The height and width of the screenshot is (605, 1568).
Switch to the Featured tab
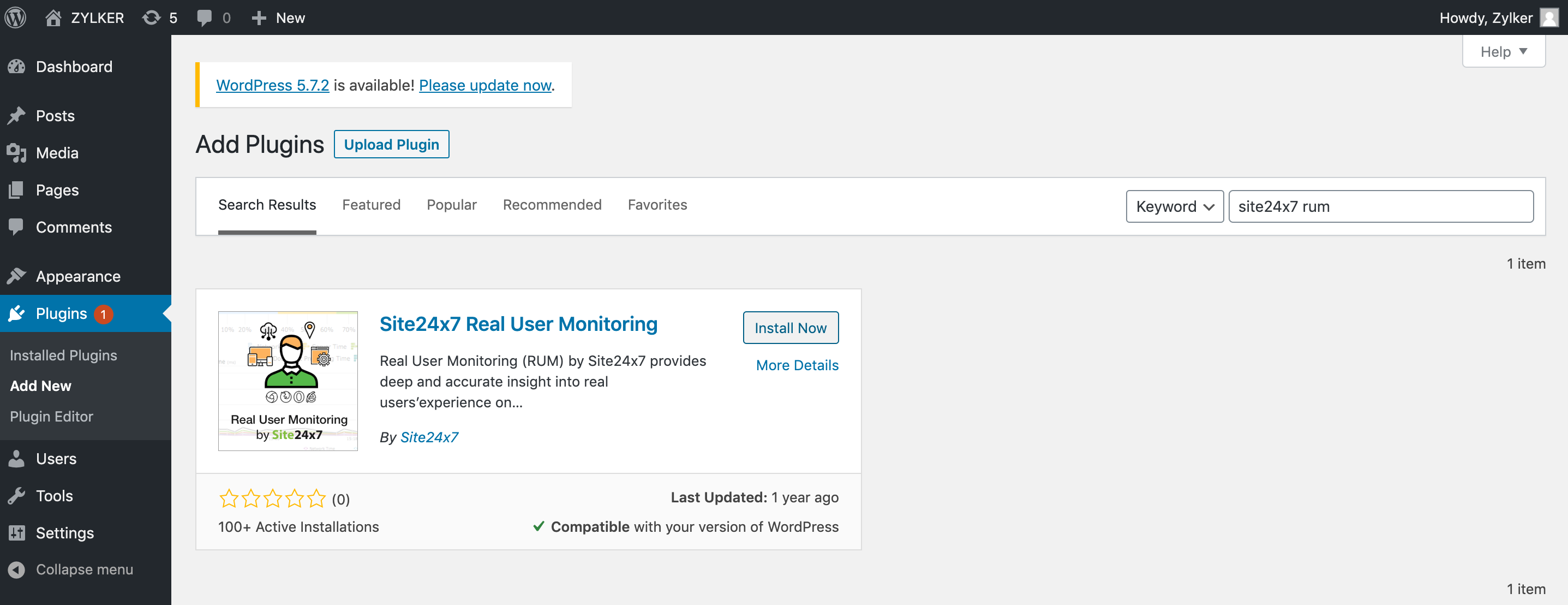click(370, 205)
